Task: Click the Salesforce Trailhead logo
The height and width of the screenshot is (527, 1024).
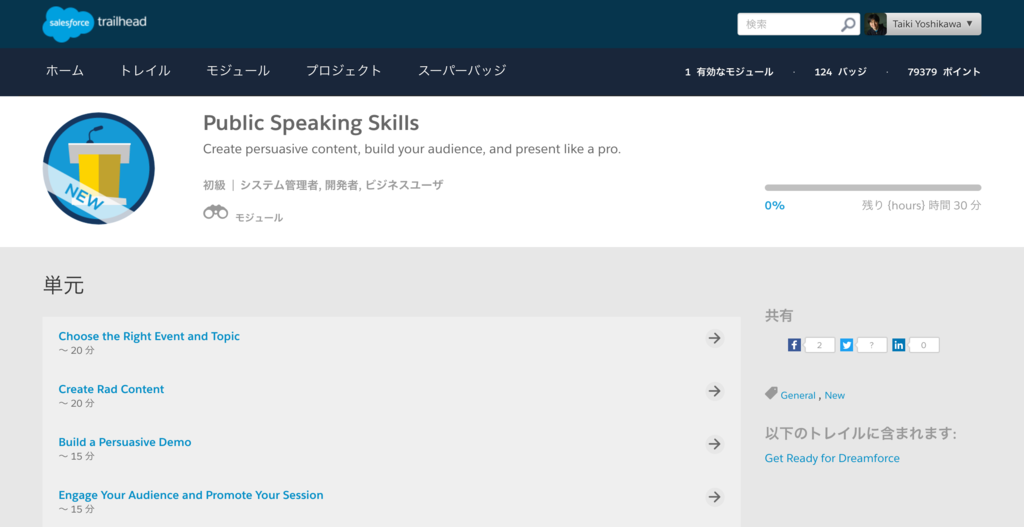Action: coord(95,24)
